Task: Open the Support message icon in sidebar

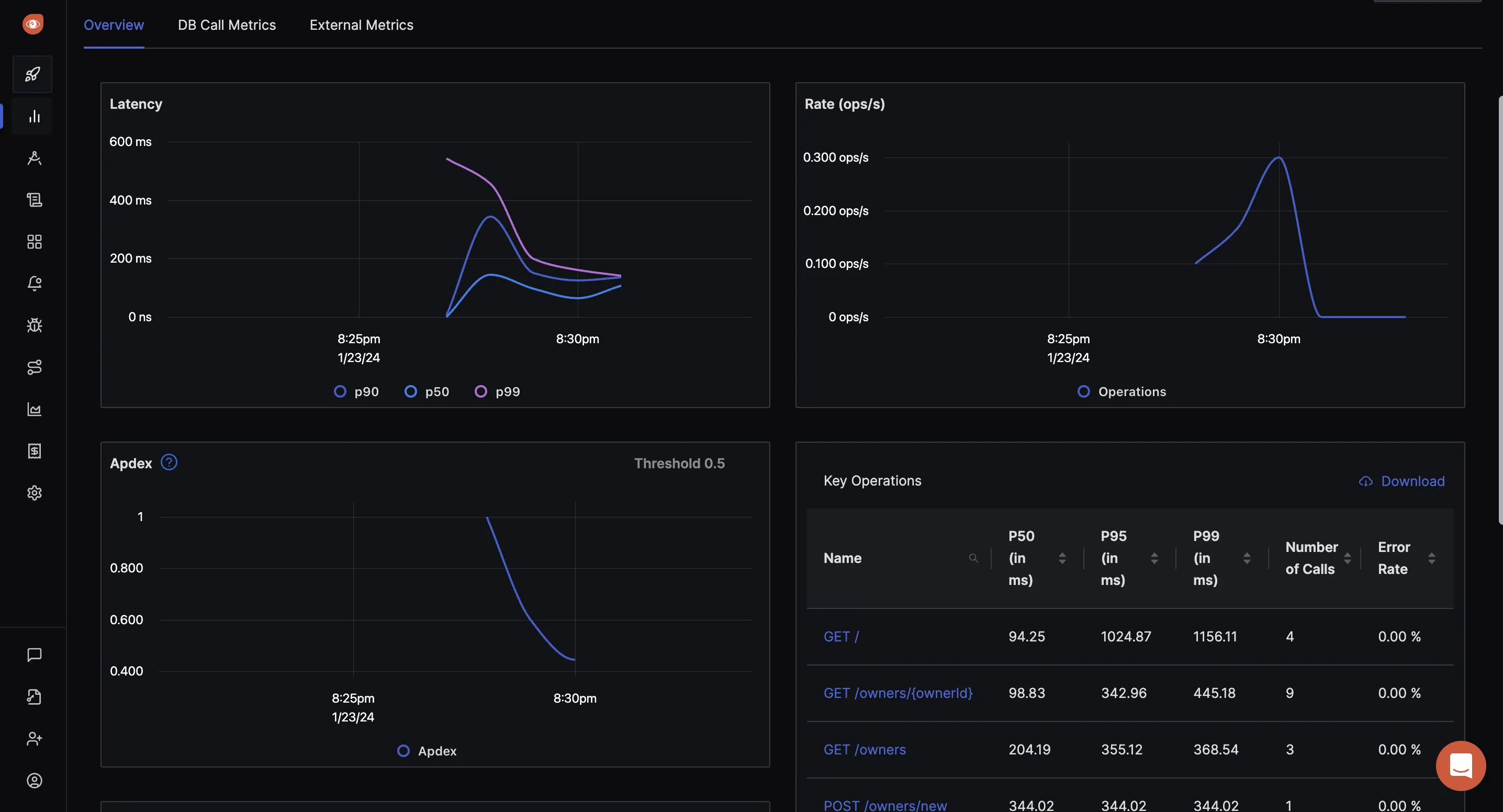Action: point(35,655)
